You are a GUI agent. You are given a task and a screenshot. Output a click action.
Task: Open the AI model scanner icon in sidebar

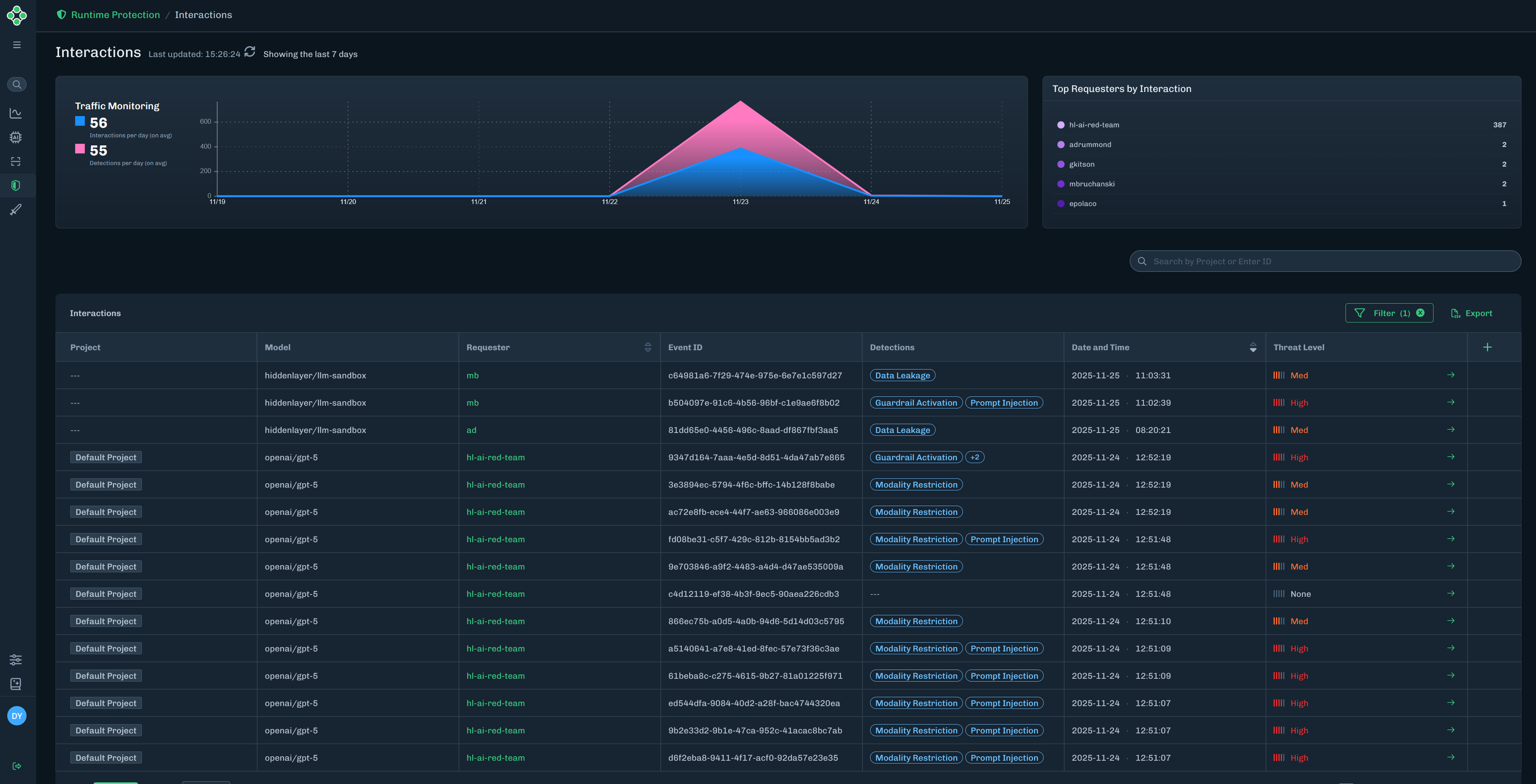tap(16, 137)
